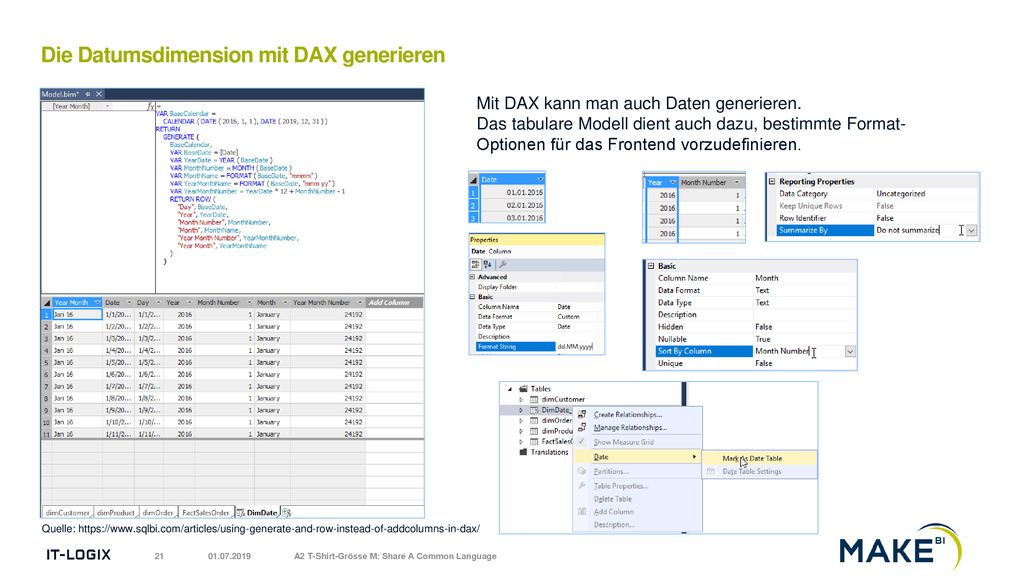Click the Create Relationships menu icon
The image size is (1024, 576).
point(582,414)
